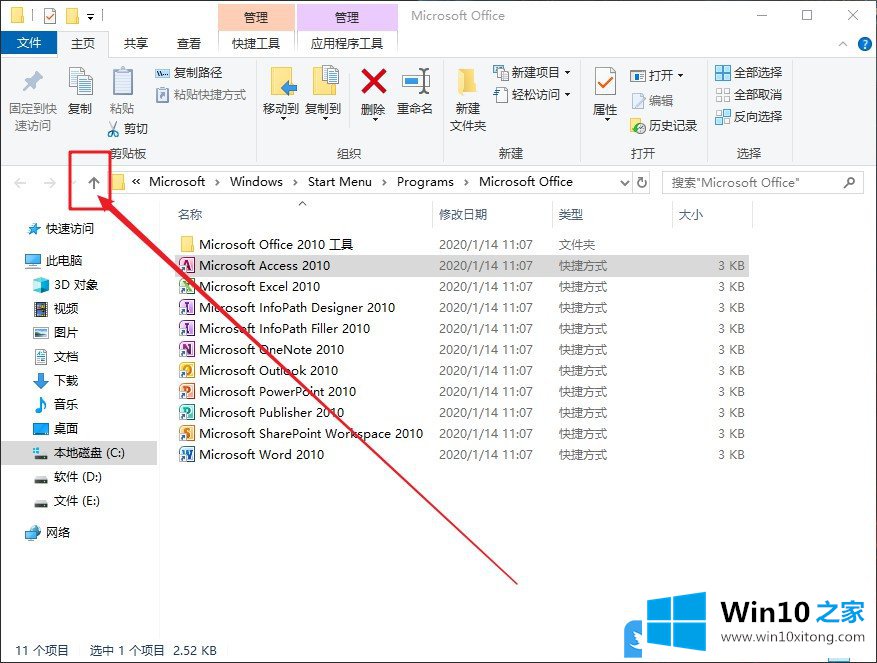Image resolution: width=877 pixels, height=663 pixels.
Task: Click the up-arrow navigation button
Action: click(93, 182)
